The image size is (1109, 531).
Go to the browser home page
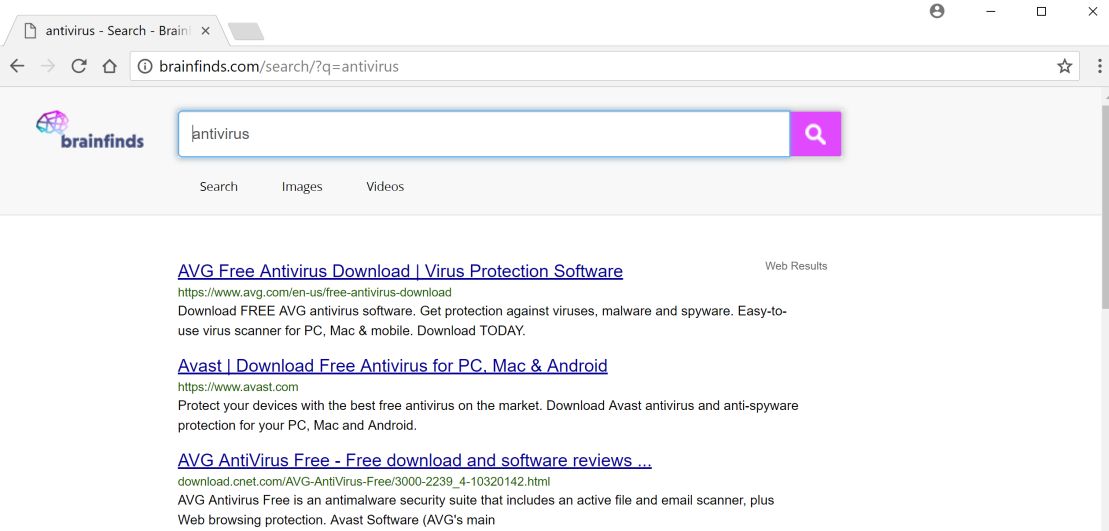pos(110,67)
